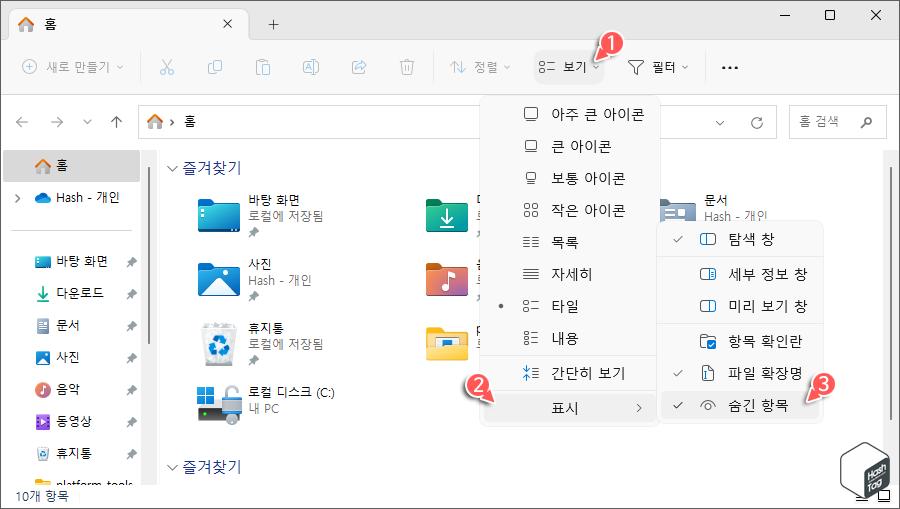Expand the Hash - 개인 OneDrive node
Image resolution: width=900 pixels, height=509 pixels.
pos(17,198)
